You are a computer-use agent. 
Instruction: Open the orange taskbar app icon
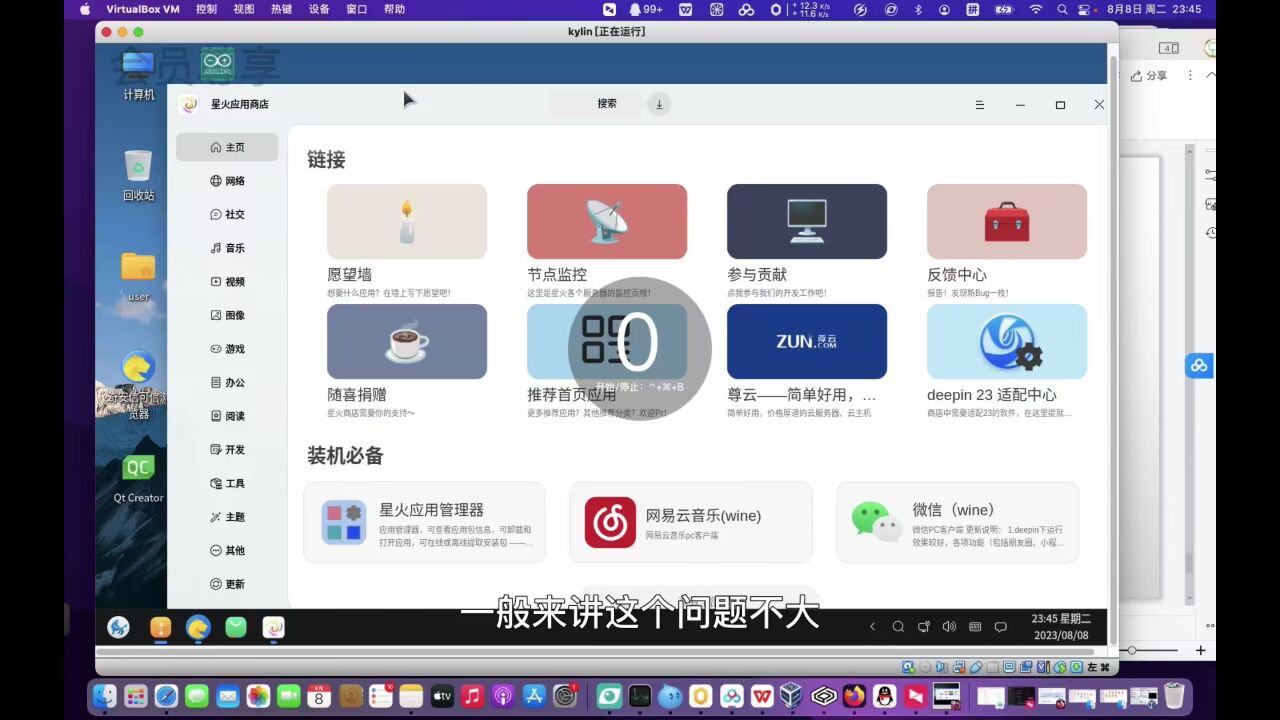[160, 627]
